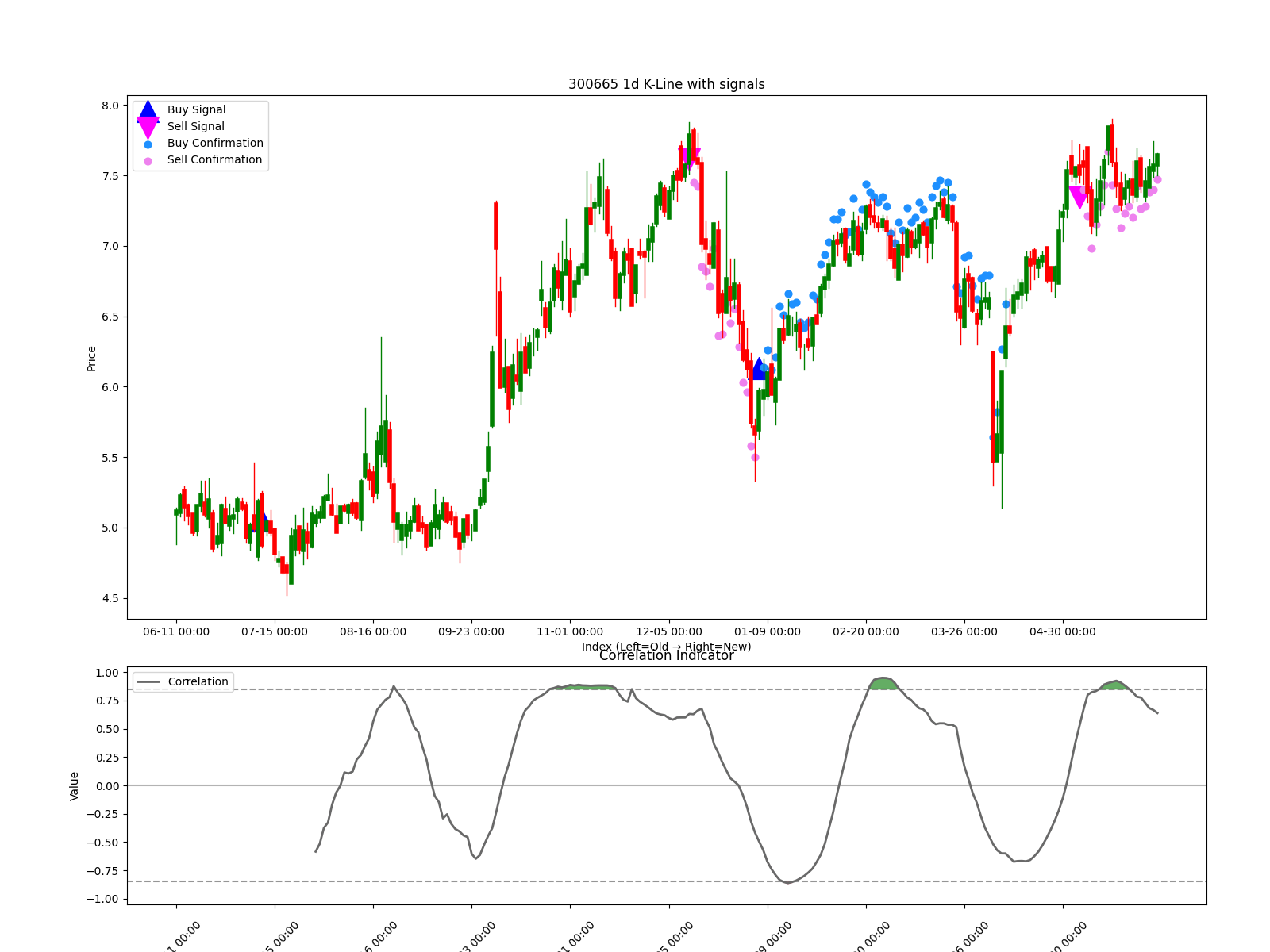Click the 6.0 price tick label
The height and width of the screenshot is (952, 1270).
tap(110, 388)
